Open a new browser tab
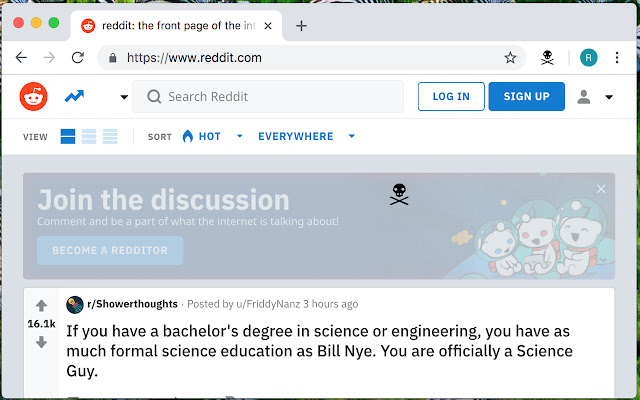The image size is (640, 400). pos(302,26)
